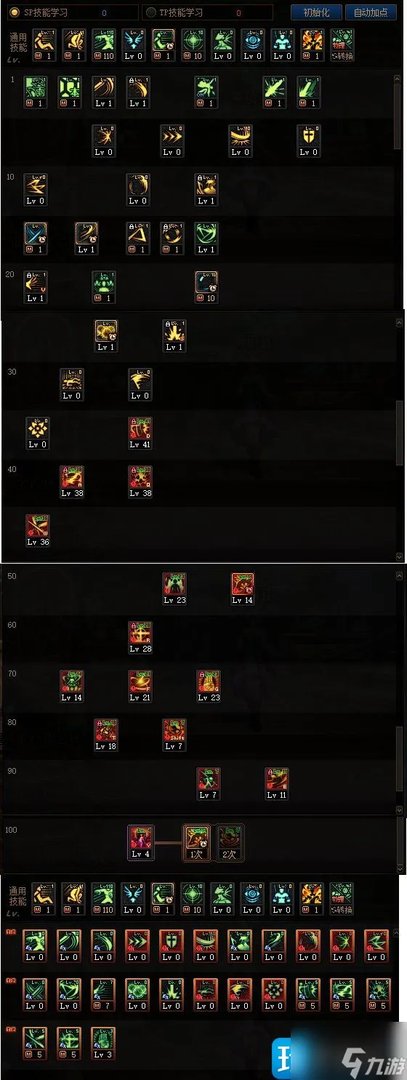Choose the Lv 4 skill in row 100
The width and height of the screenshot is (407, 1080).
point(140,842)
